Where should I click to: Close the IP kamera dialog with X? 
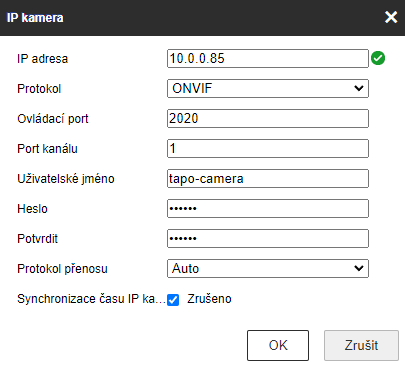tap(391, 17)
